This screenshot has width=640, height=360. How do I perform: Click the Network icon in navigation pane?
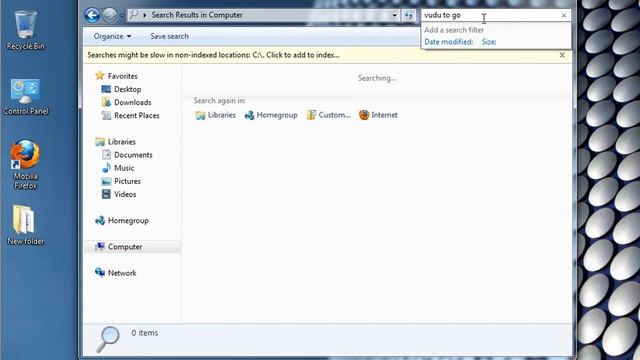click(100, 273)
